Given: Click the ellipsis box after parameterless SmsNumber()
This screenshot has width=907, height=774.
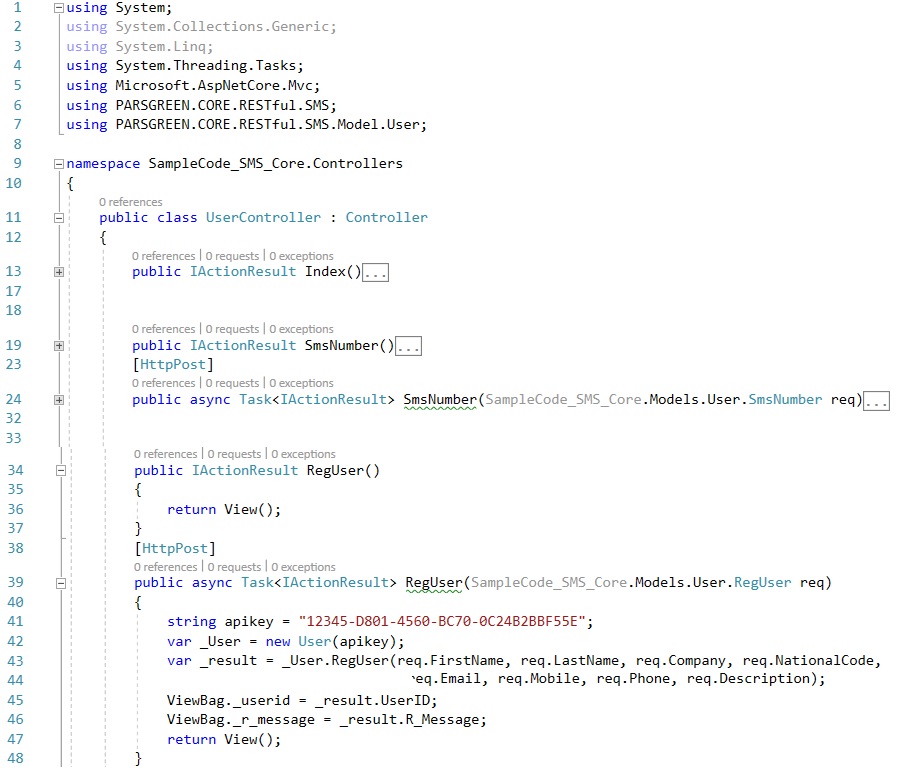Looking at the screenshot, I should [x=409, y=346].
